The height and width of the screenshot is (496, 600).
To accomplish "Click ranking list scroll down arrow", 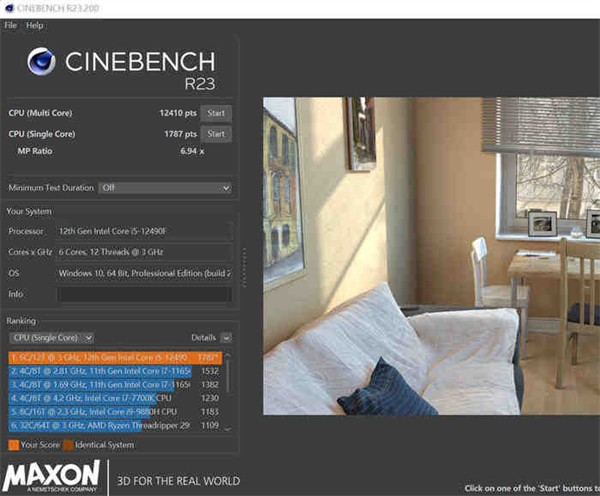I will tap(228, 429).
